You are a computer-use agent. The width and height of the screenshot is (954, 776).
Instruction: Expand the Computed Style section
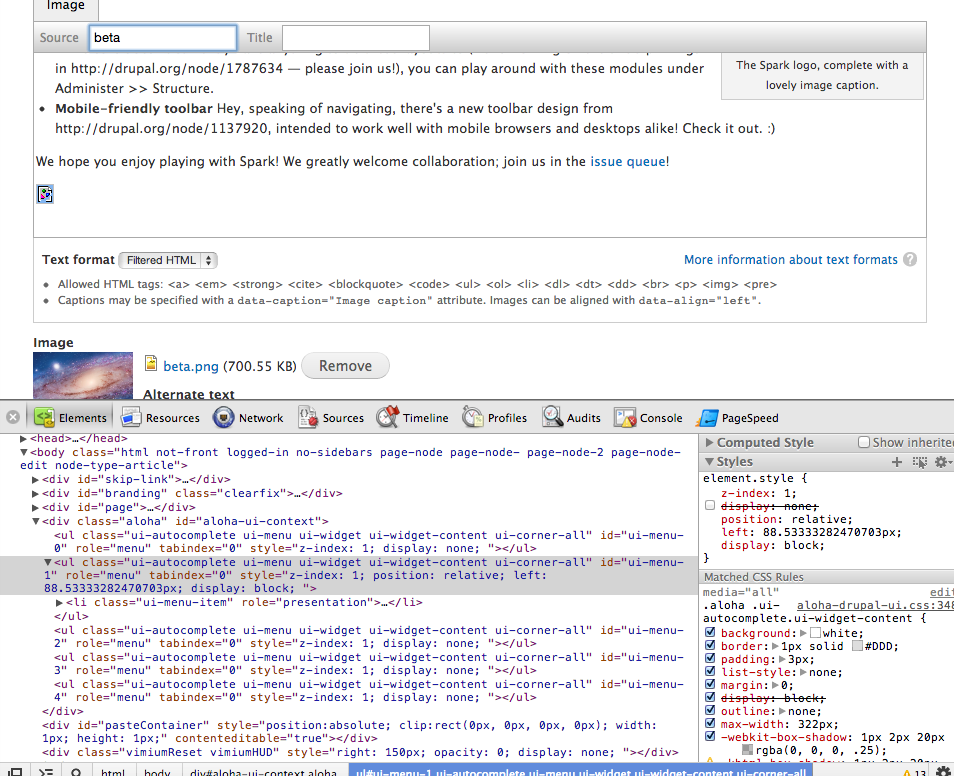click(x=709, y=442)
